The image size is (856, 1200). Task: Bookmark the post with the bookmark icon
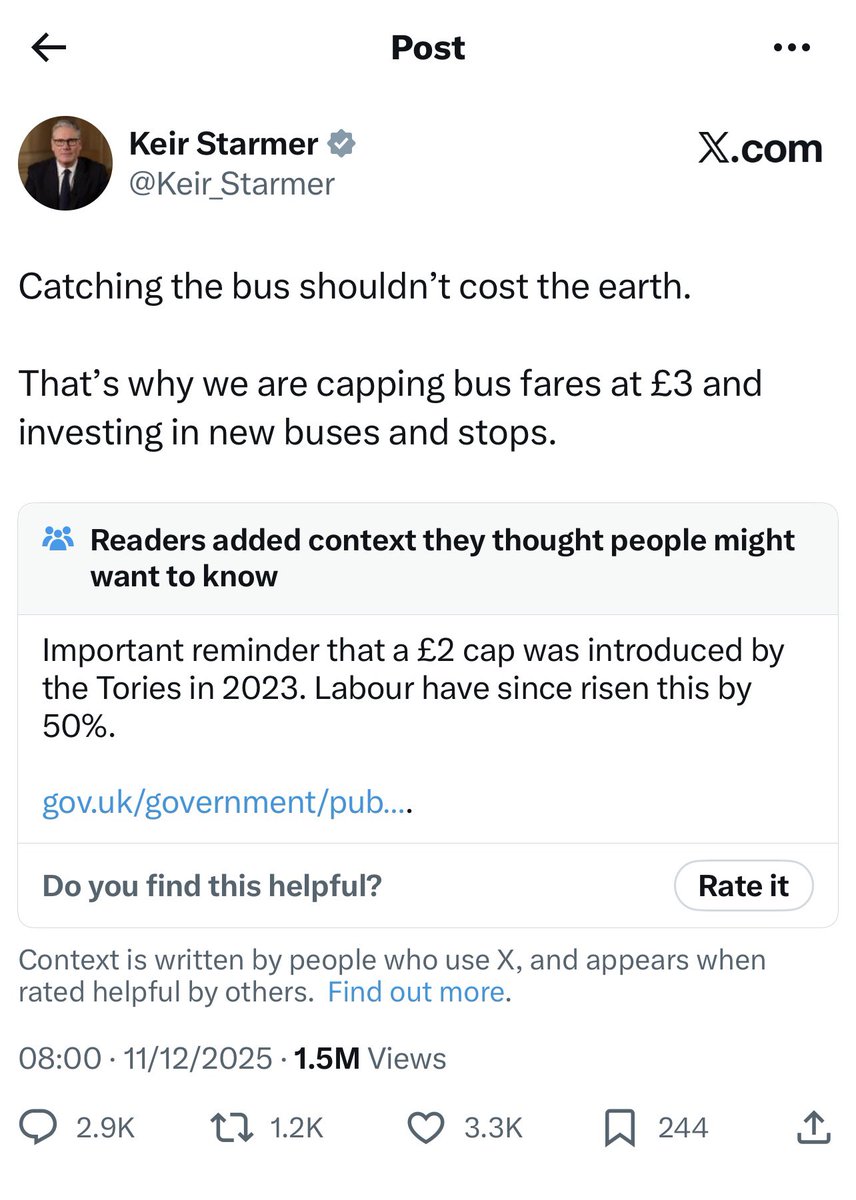[620, 1128]
